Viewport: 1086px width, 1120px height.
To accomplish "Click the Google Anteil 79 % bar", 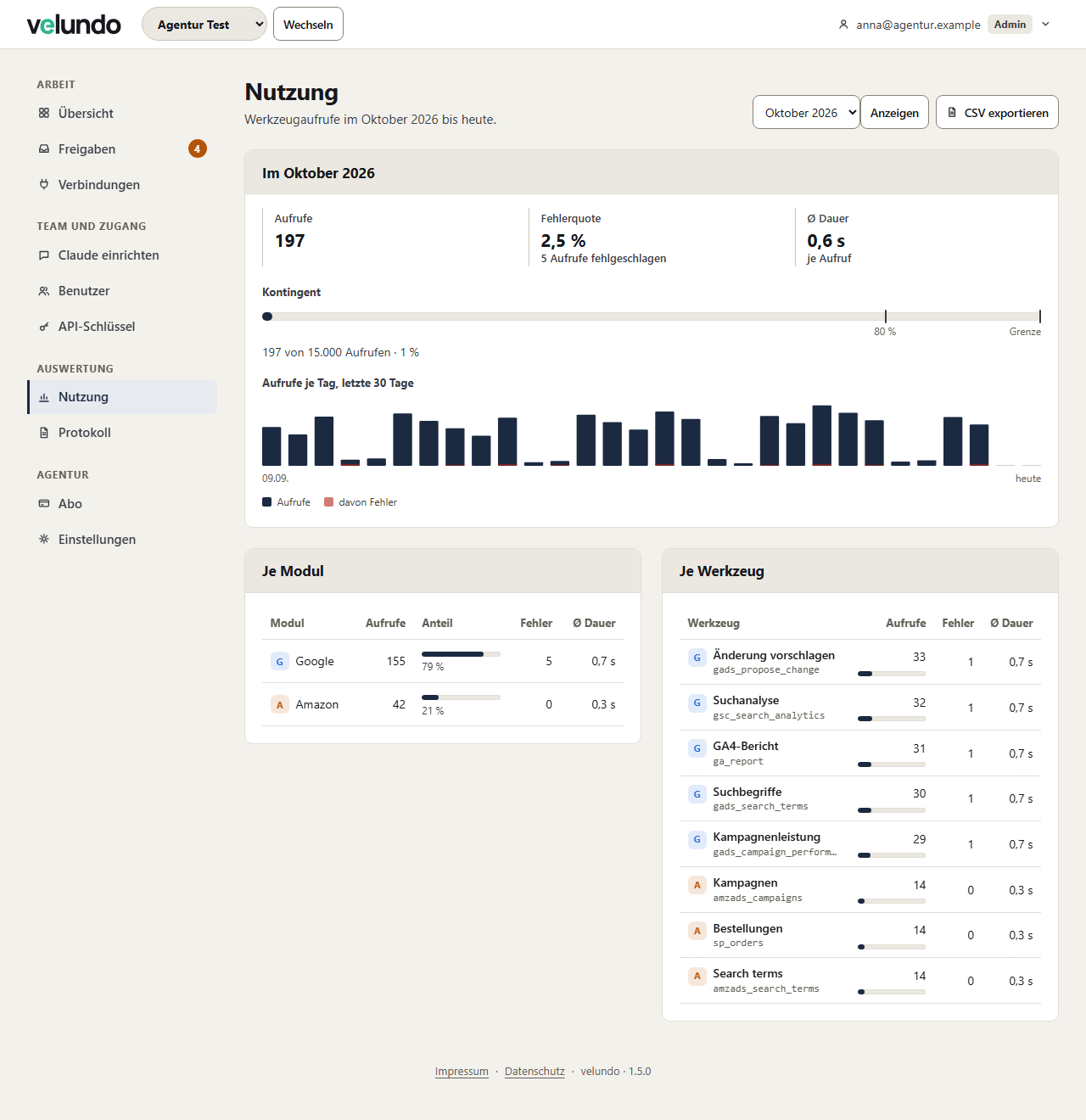I will 461,654.
